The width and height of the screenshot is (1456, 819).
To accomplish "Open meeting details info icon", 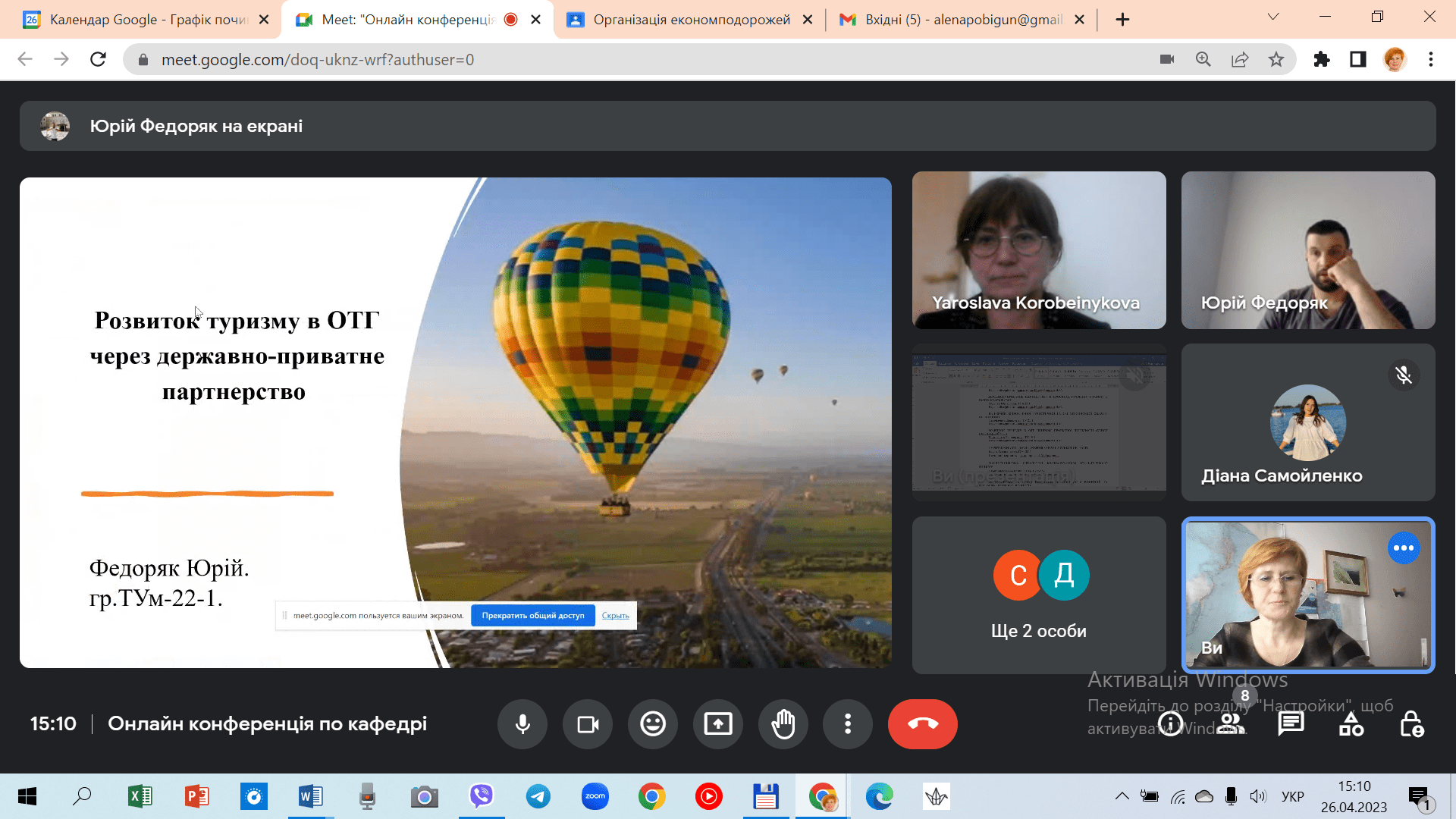I will [1170, 724].
